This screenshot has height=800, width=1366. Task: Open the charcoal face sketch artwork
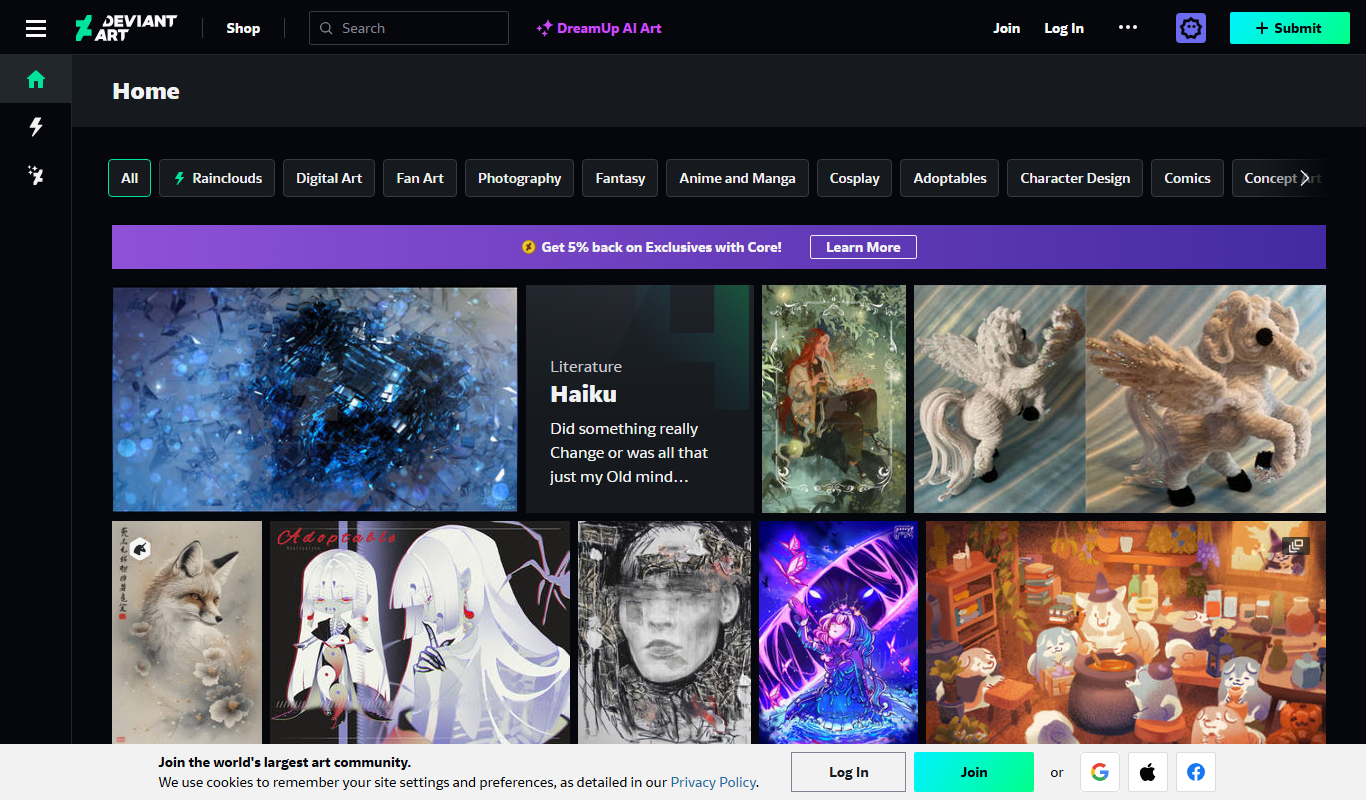665,632
